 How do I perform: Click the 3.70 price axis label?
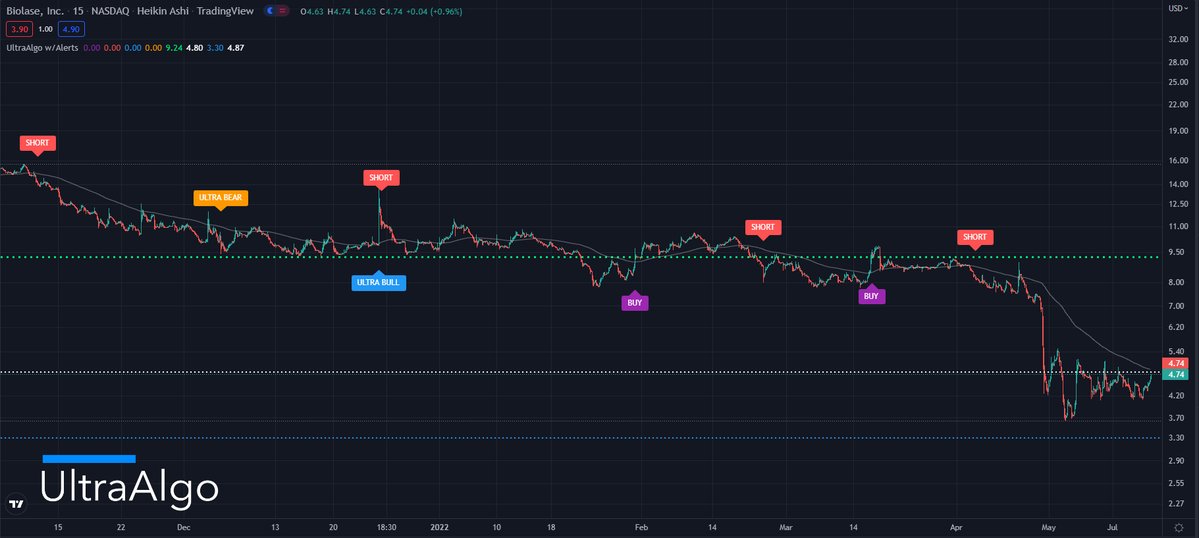click(x=1177, y=419)
